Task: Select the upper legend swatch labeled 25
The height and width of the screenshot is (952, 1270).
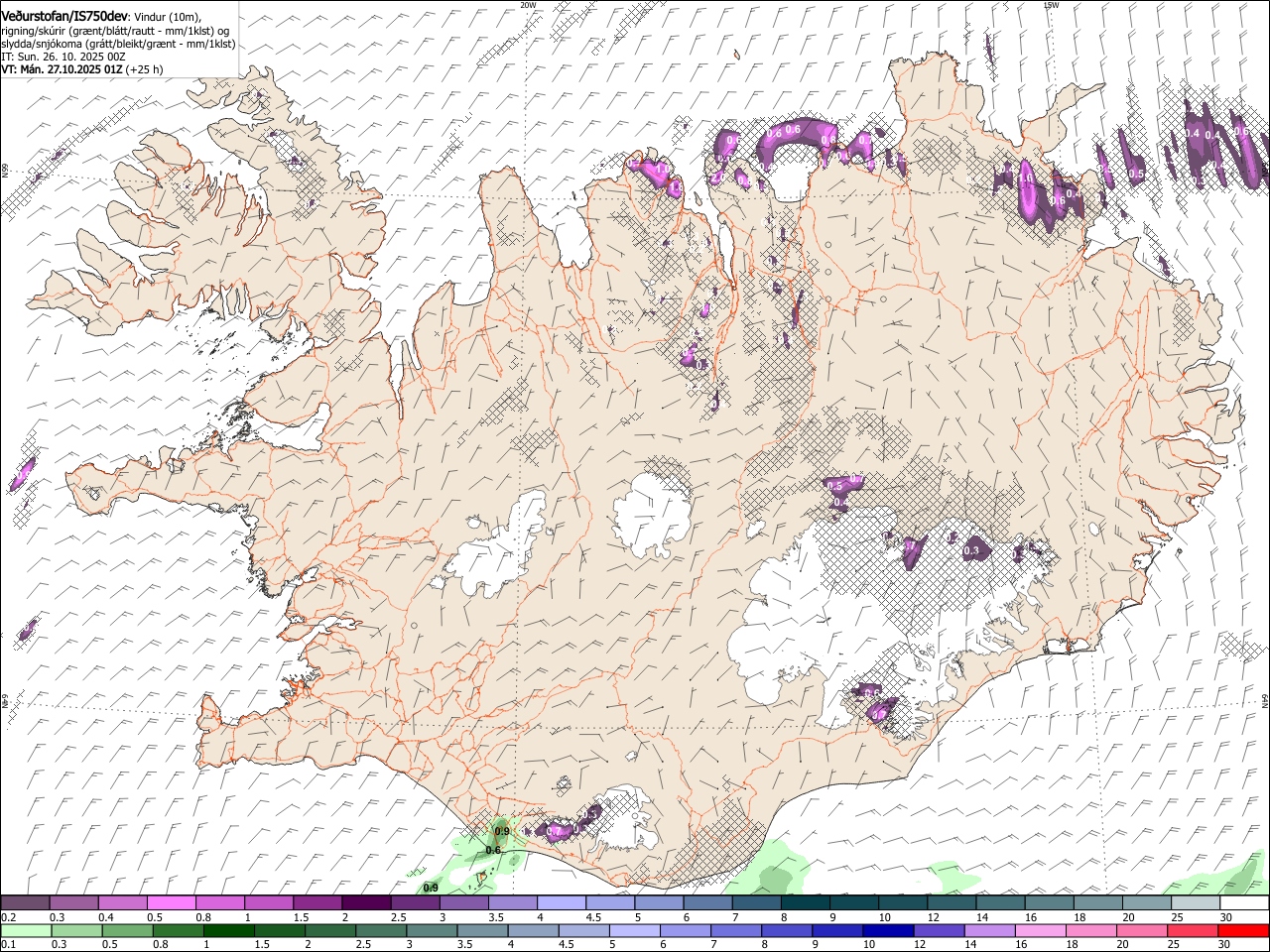Action: (1197, 903)
